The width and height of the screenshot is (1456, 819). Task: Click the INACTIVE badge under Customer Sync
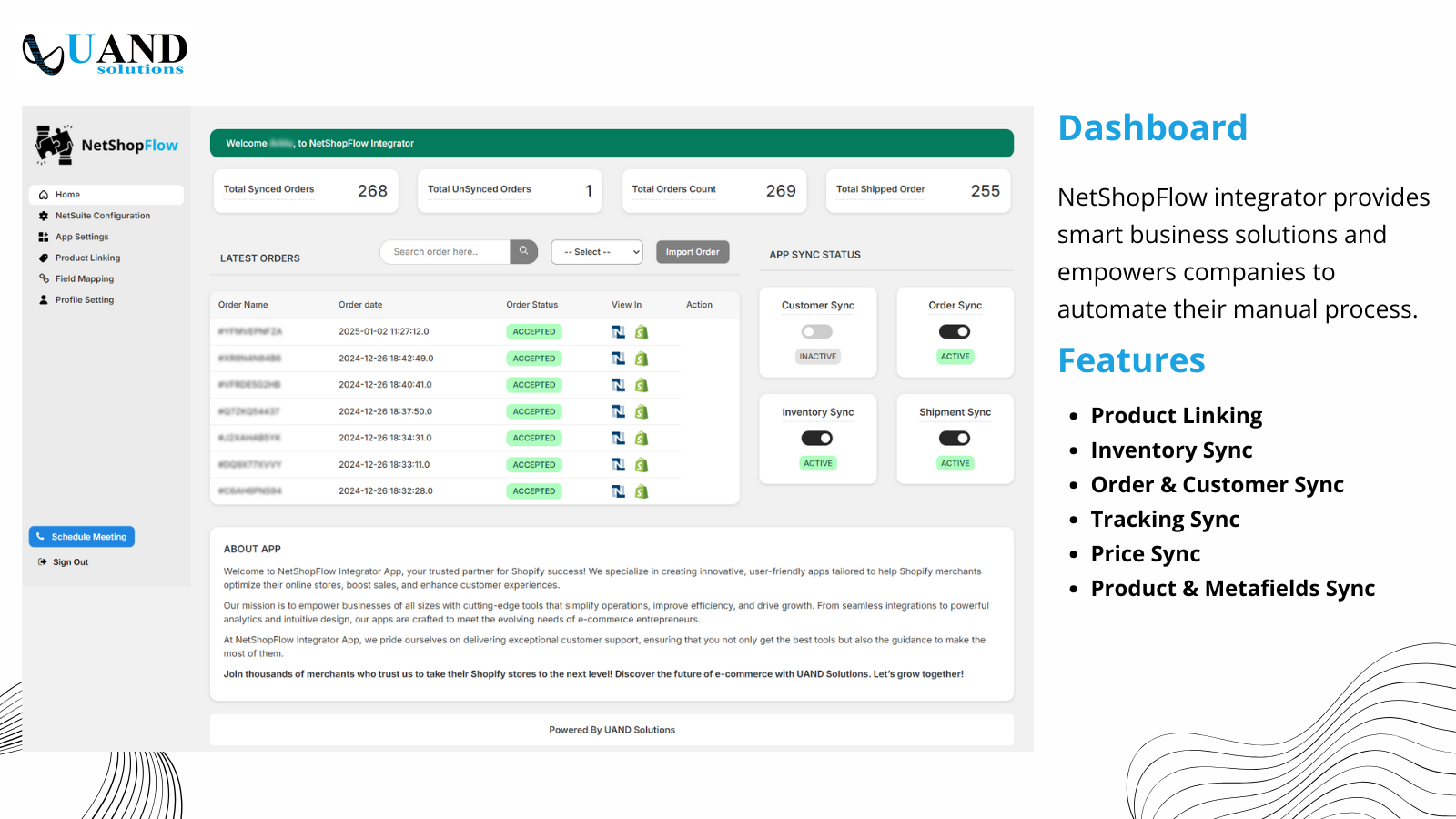[818, 357]
